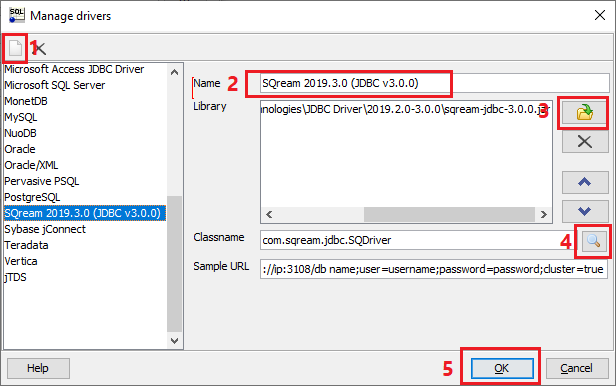Open Help for driver management
This screenshot has width=616, height=386.
(x=38, y=368)
